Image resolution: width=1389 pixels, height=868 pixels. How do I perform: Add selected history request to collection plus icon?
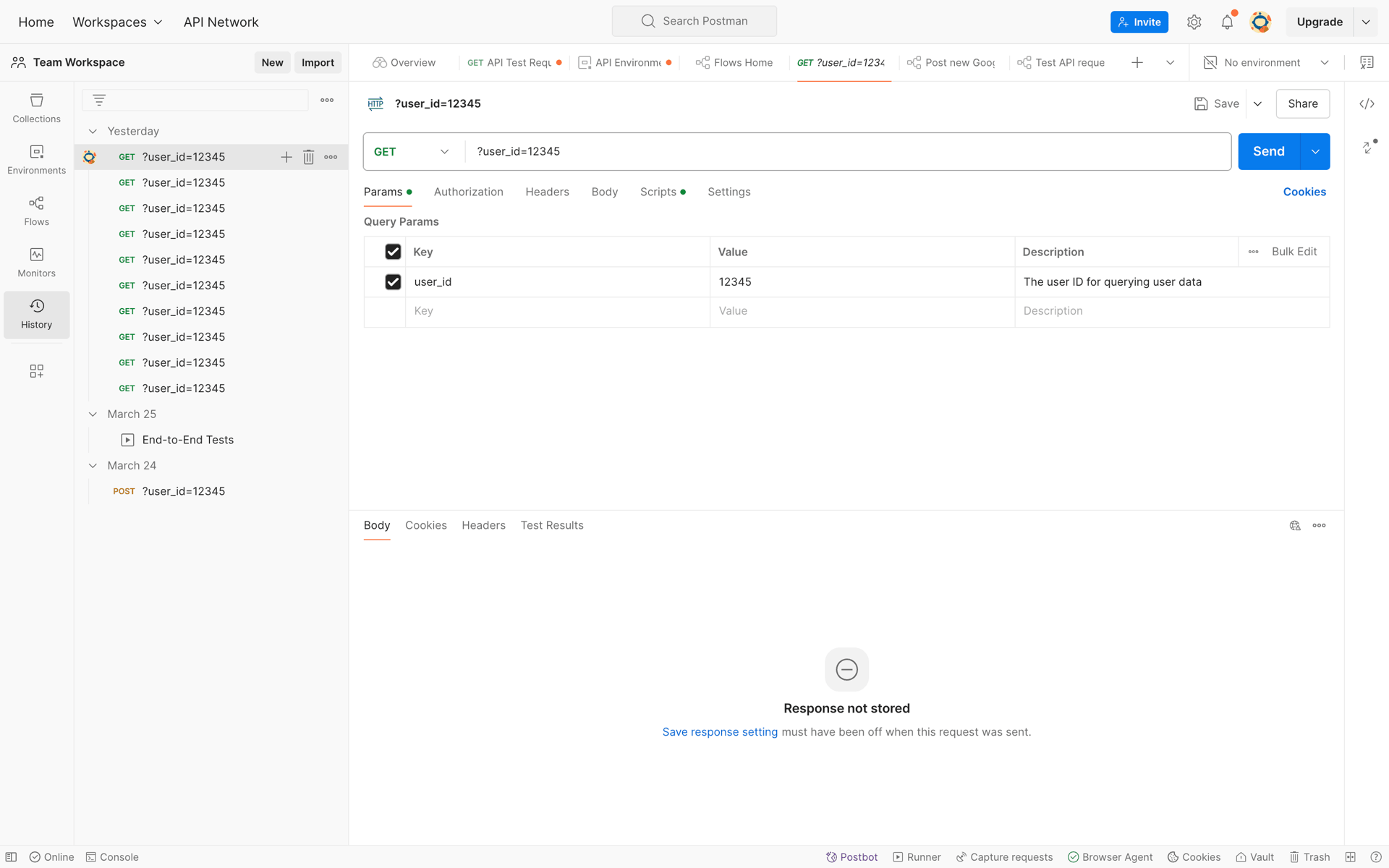286,157
